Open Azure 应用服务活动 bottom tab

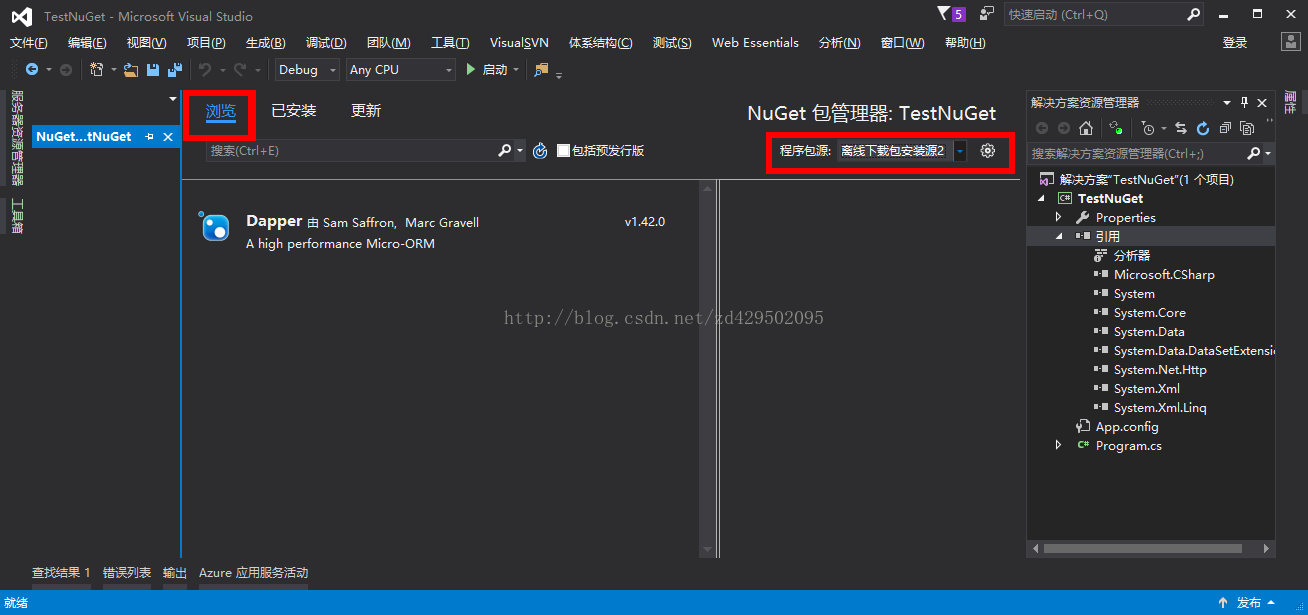pos(254,573)
